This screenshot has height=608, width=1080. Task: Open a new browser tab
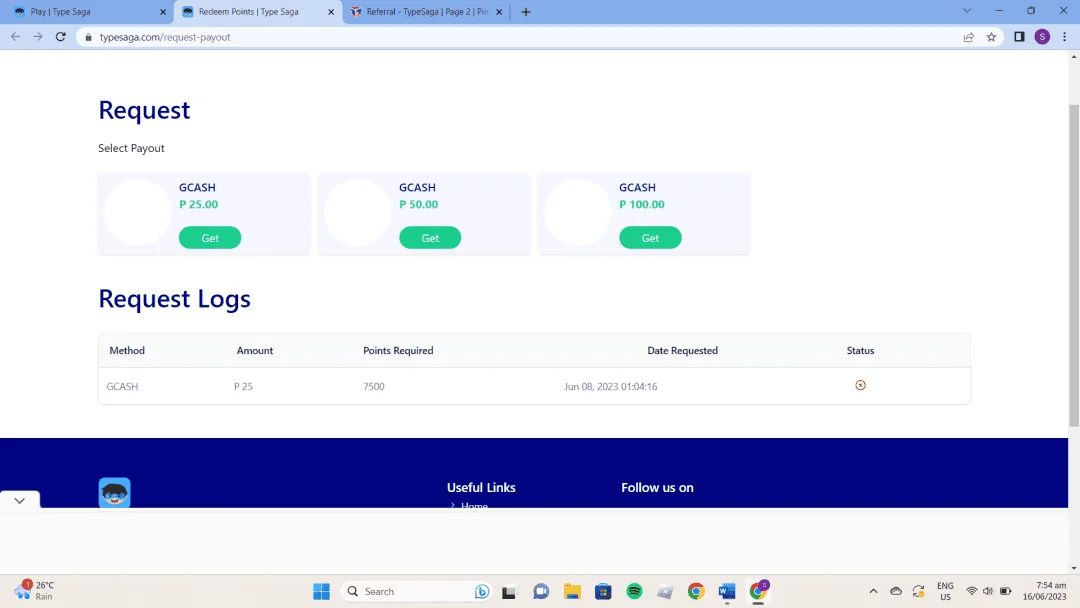[526, 12]
